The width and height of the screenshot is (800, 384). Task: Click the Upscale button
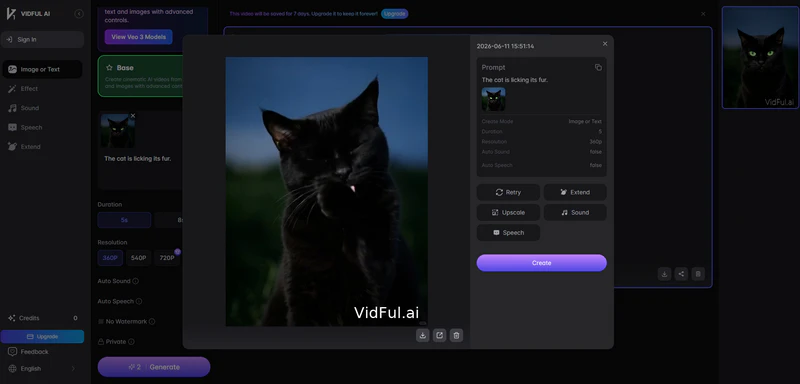(508, 213)
